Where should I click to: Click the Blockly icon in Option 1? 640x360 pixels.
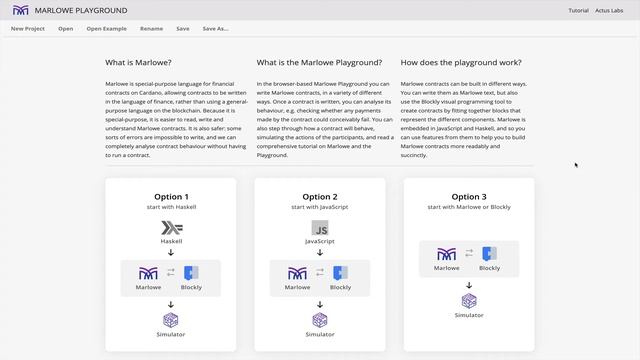191,273
